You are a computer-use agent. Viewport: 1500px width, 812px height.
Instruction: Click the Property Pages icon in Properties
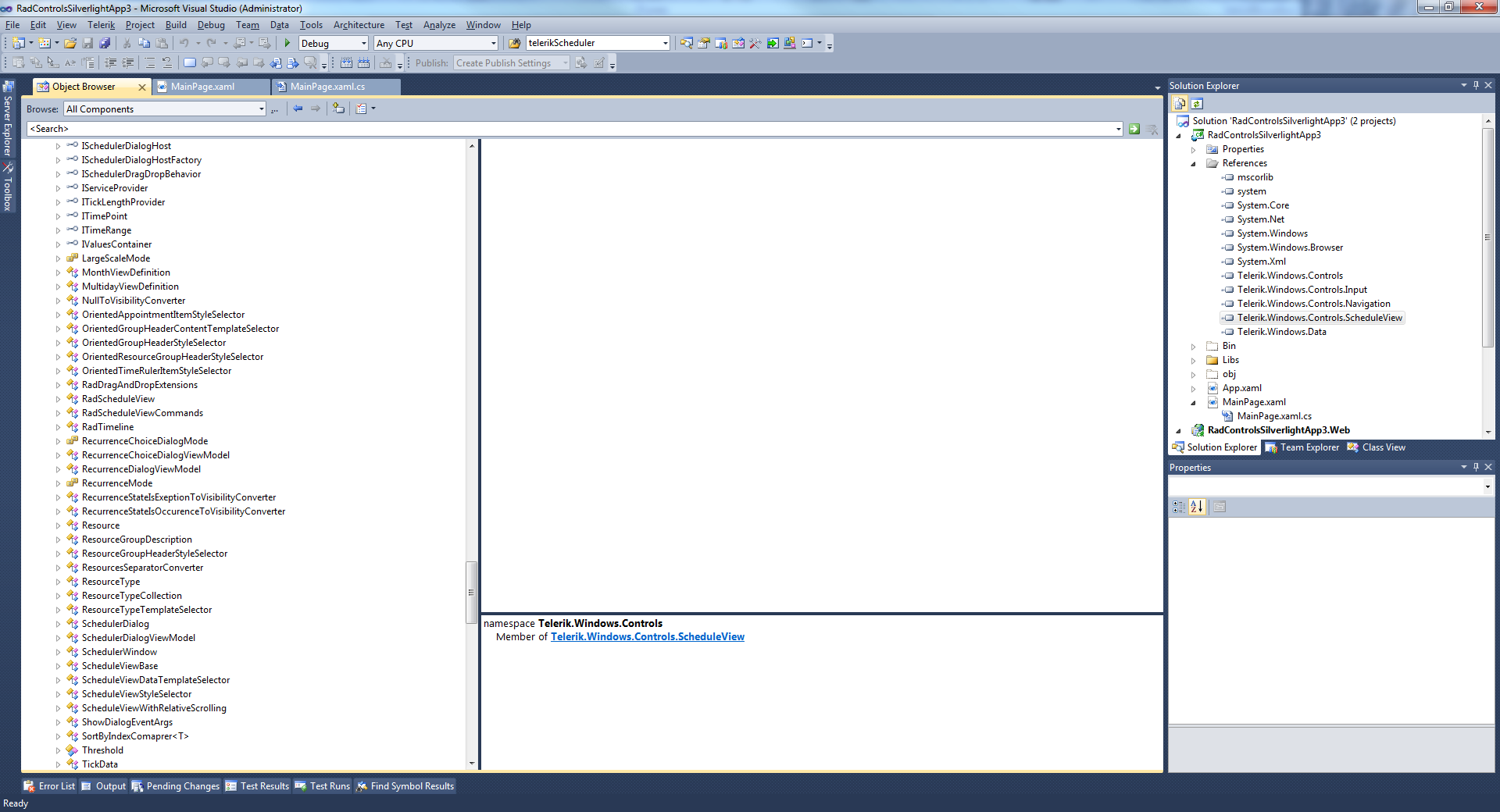(x=1220, y=507)
